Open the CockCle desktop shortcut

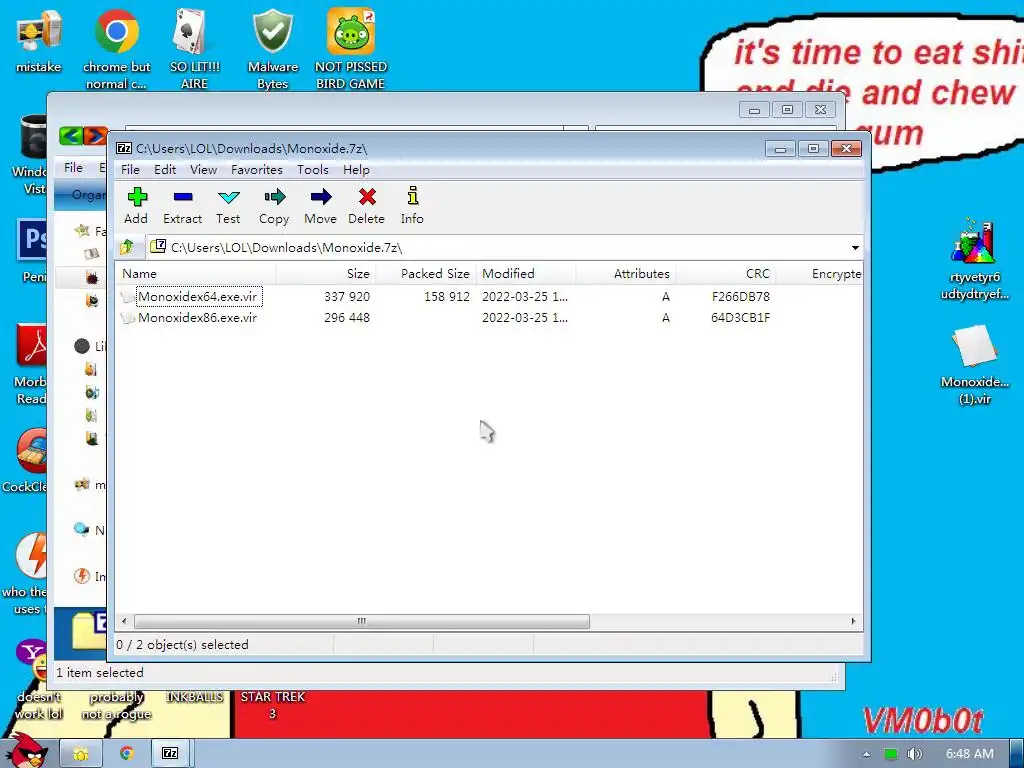24,460
